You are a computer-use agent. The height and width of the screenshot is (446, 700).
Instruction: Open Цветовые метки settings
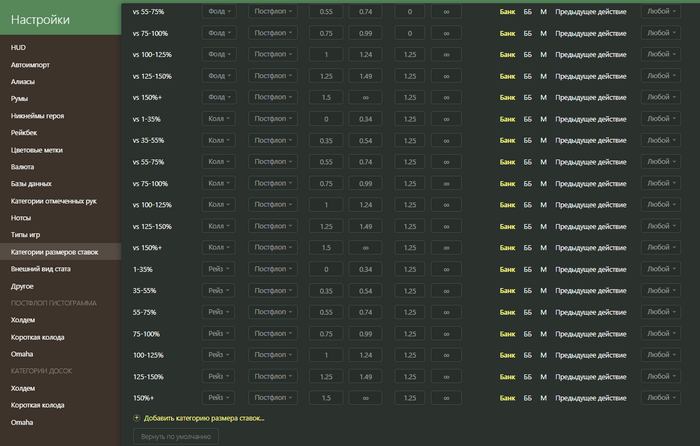pos(37,150)
